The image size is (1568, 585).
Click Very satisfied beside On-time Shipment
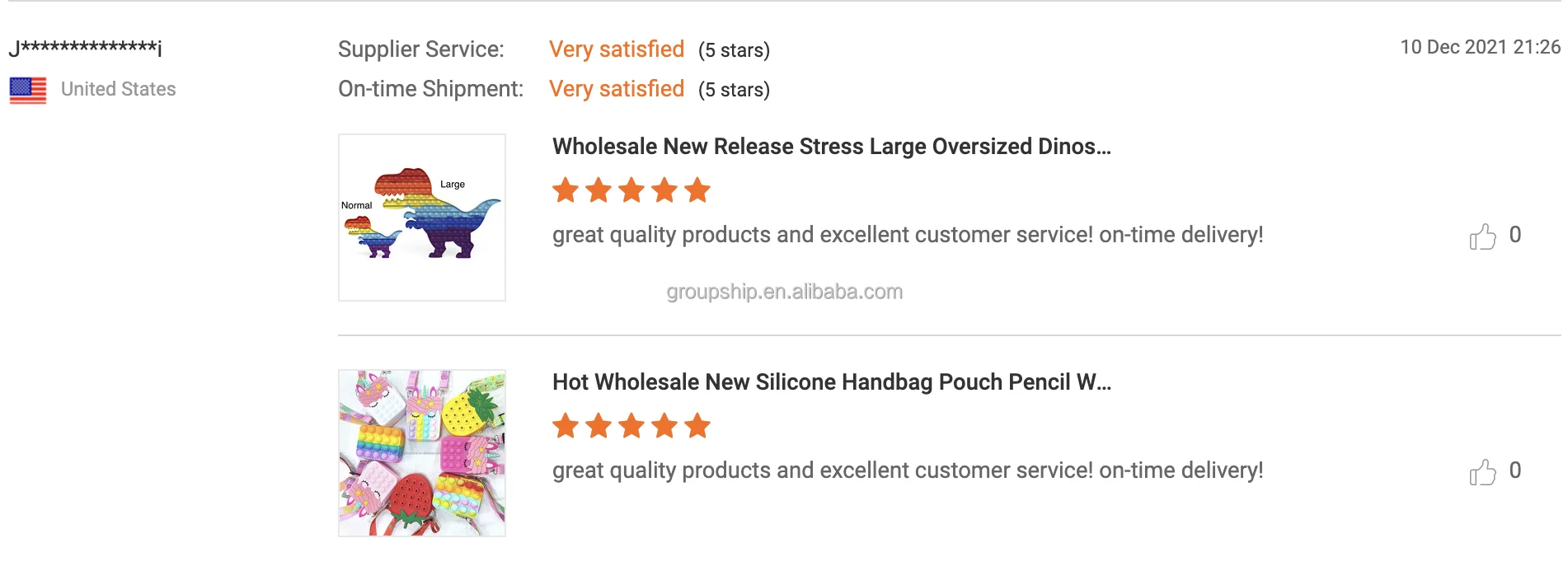[617, 89]
